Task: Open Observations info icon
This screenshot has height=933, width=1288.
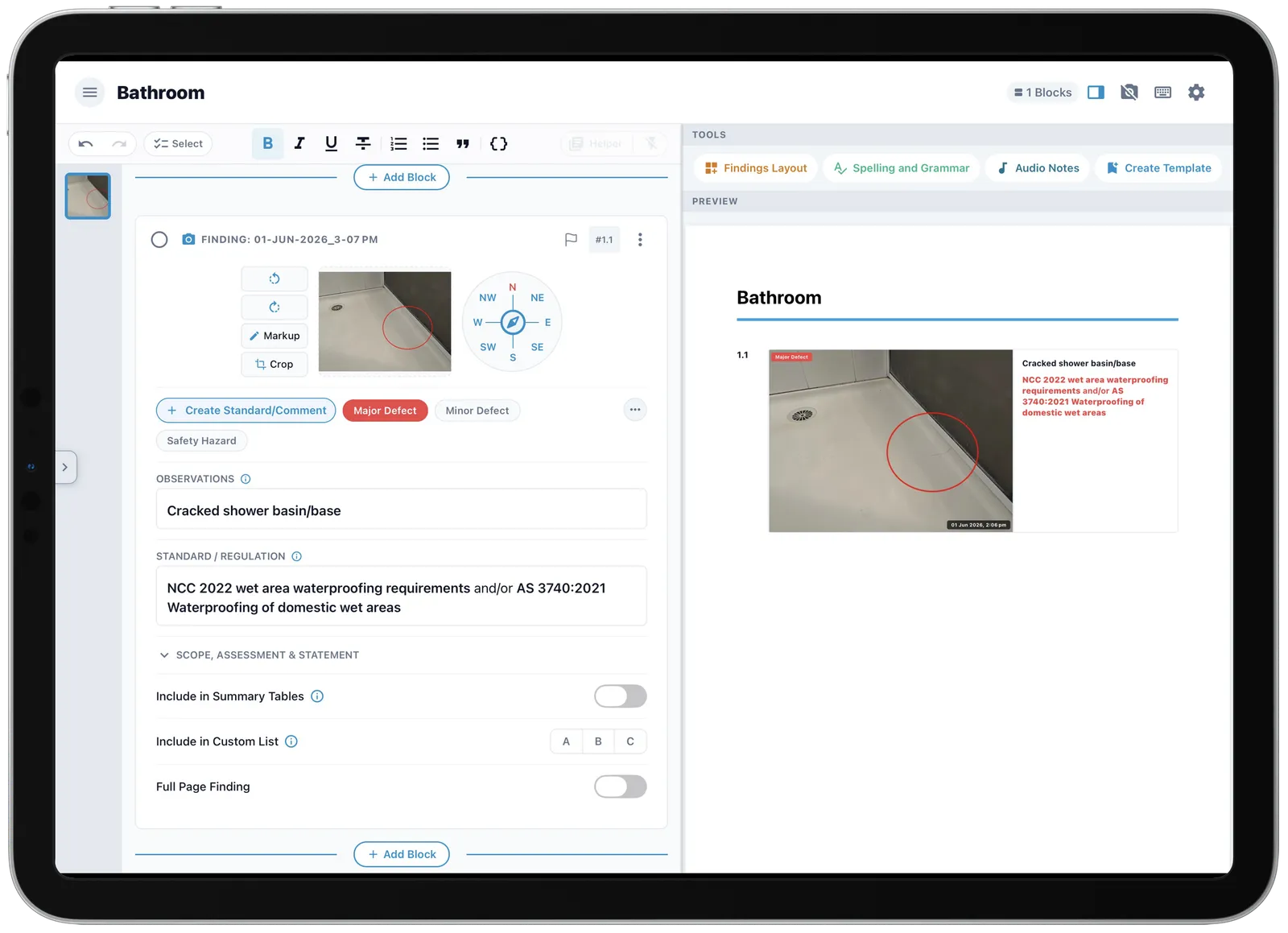Action: [x=246, y=479]
